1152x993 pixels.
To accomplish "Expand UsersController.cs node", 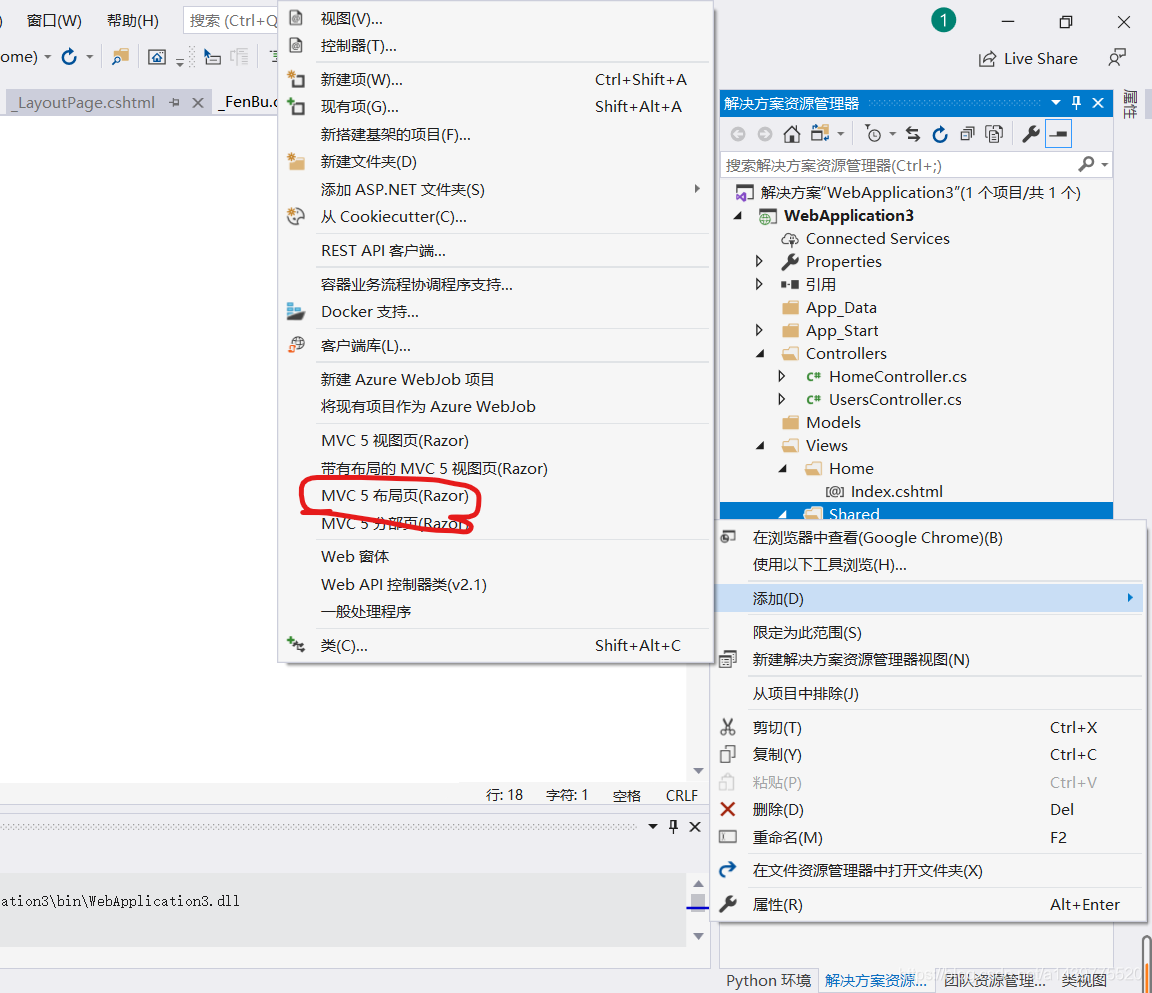I will [782, 400].
